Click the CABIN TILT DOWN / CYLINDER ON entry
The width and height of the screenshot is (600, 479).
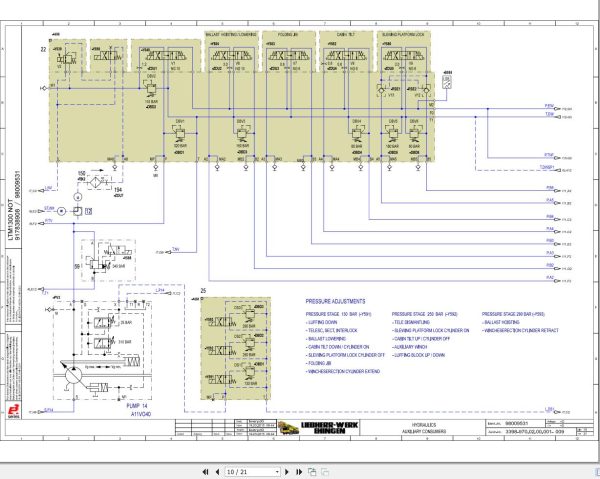(338, 347)
